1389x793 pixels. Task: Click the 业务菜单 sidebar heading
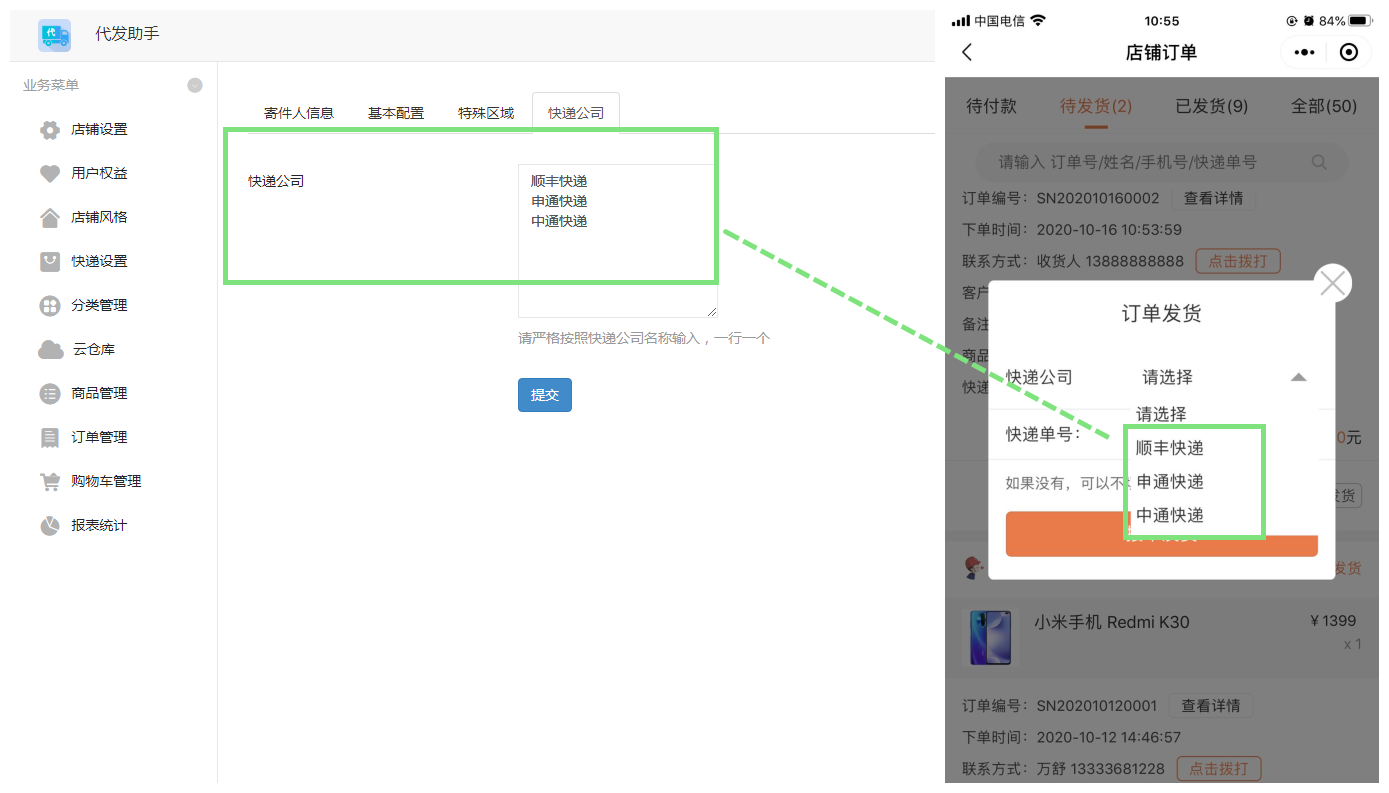tap(51, 86)
